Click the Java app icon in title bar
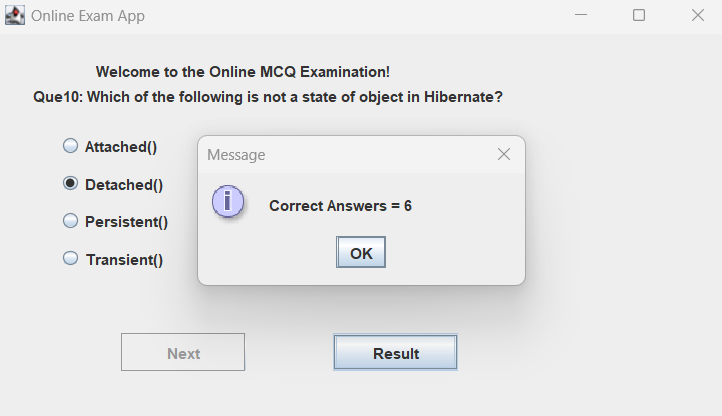The height and width of the screenshot is (416, 722). click(15, 15)
